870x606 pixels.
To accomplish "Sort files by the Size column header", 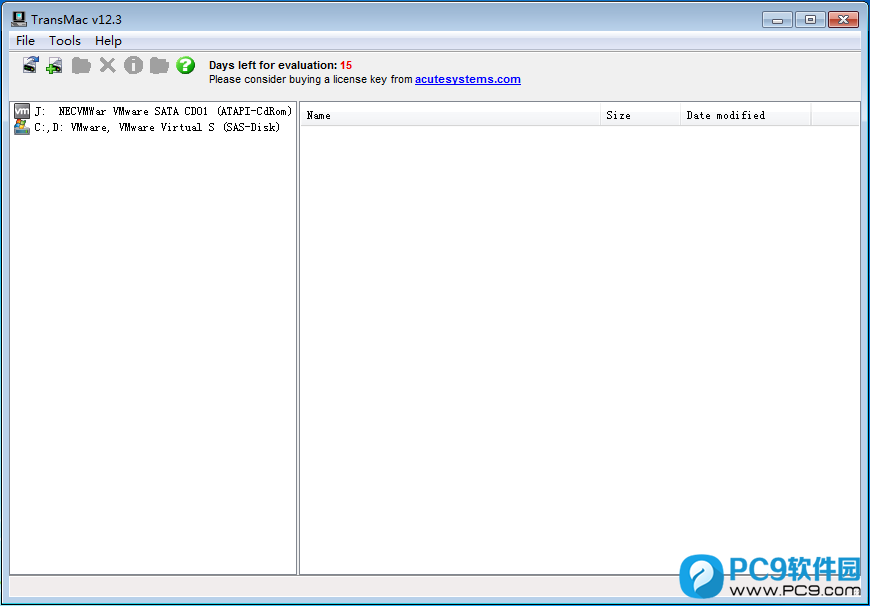I will (640, 115).
